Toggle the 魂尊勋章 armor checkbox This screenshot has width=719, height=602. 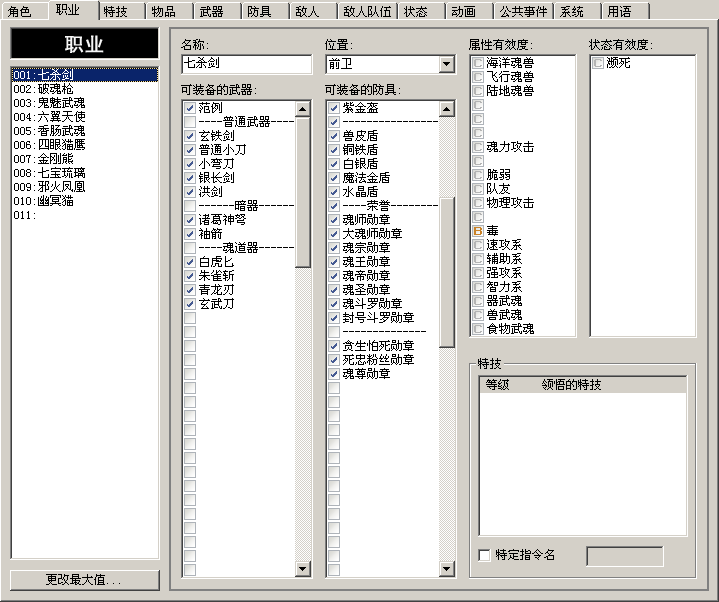334,374
